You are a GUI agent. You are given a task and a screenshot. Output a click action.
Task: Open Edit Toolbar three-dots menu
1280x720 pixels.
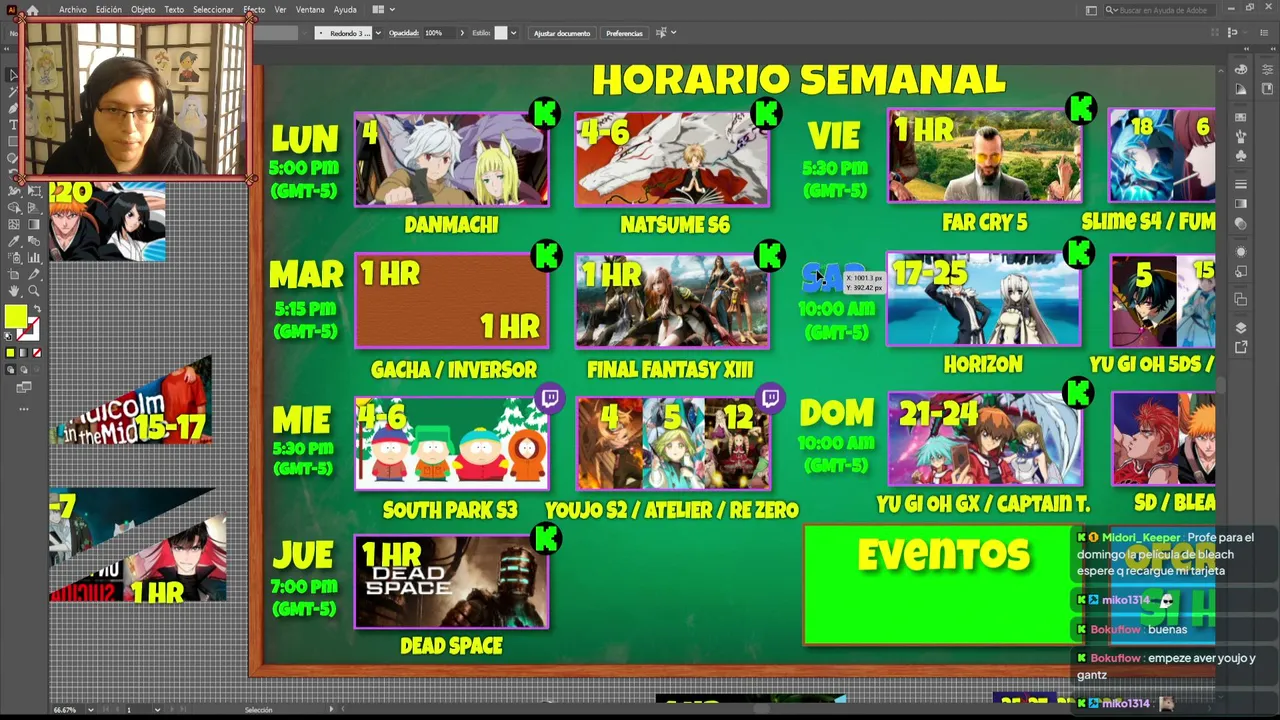24,408
